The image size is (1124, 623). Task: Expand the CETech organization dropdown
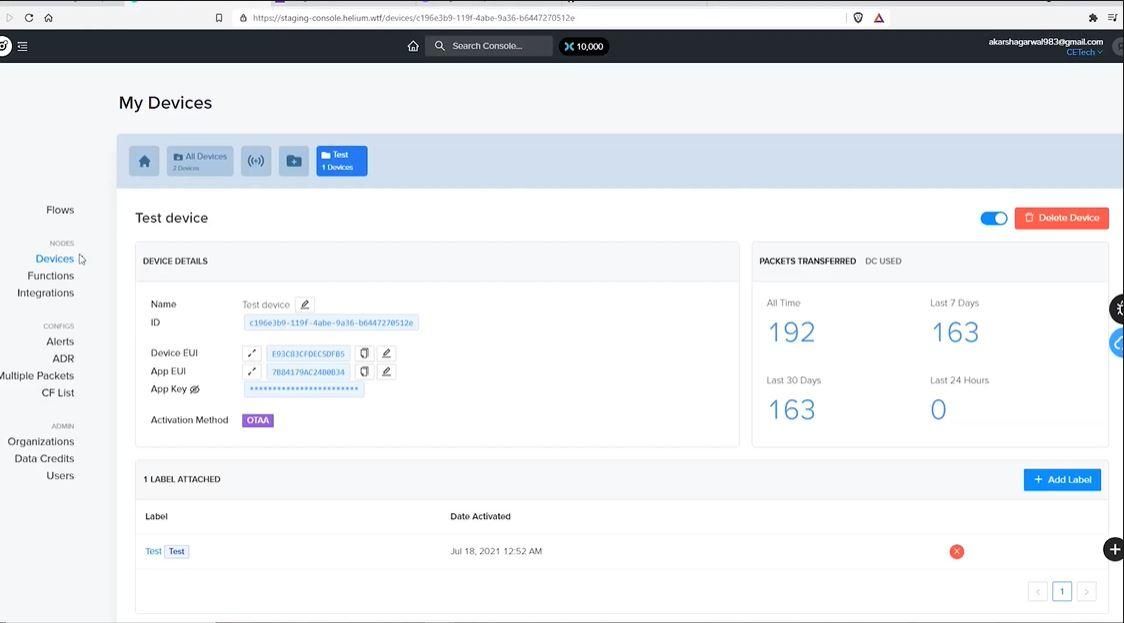(1085, 52)
